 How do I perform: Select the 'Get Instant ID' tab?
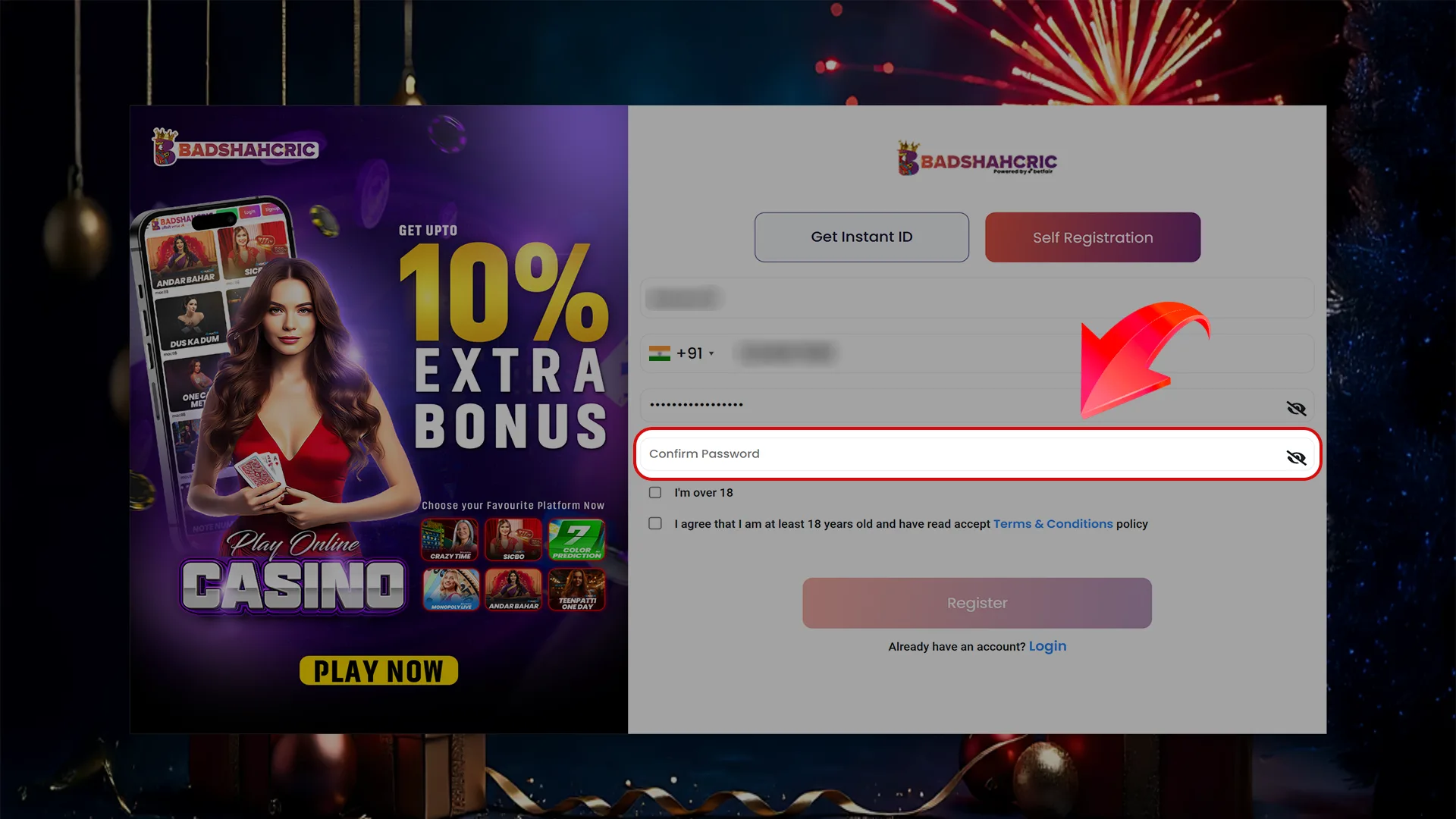click(862, 237)
